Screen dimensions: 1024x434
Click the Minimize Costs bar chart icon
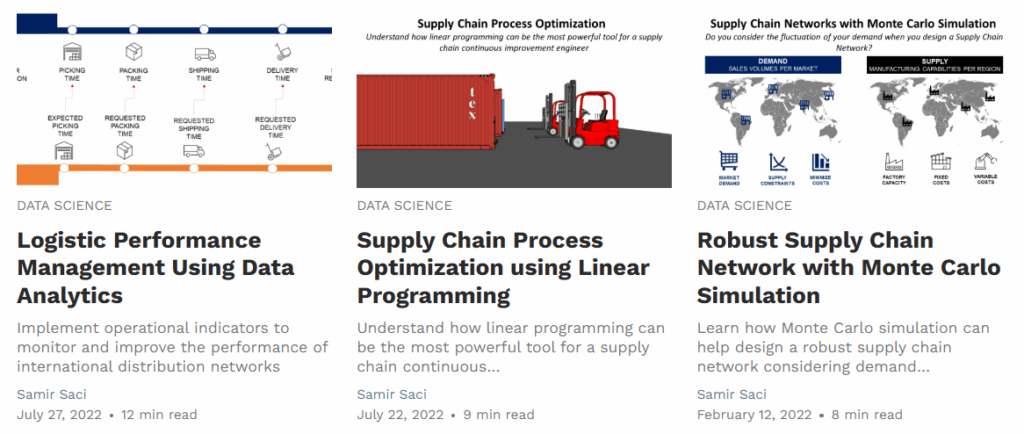coord(822,161)
